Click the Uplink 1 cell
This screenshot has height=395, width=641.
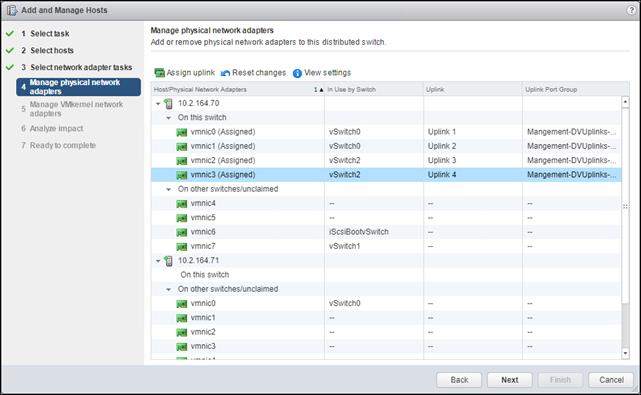(442, 132)
